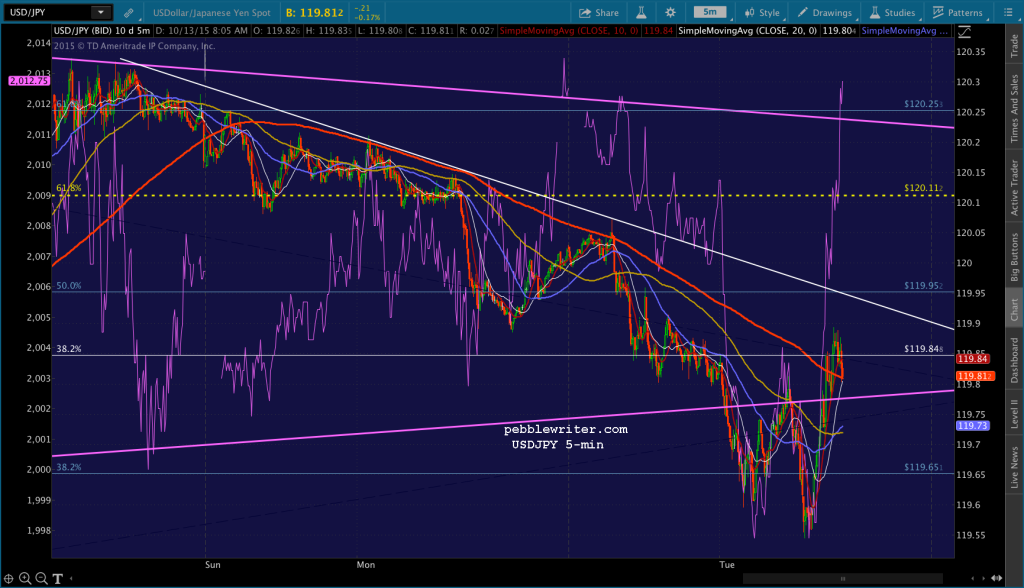Open the Drawings menu

825,12
